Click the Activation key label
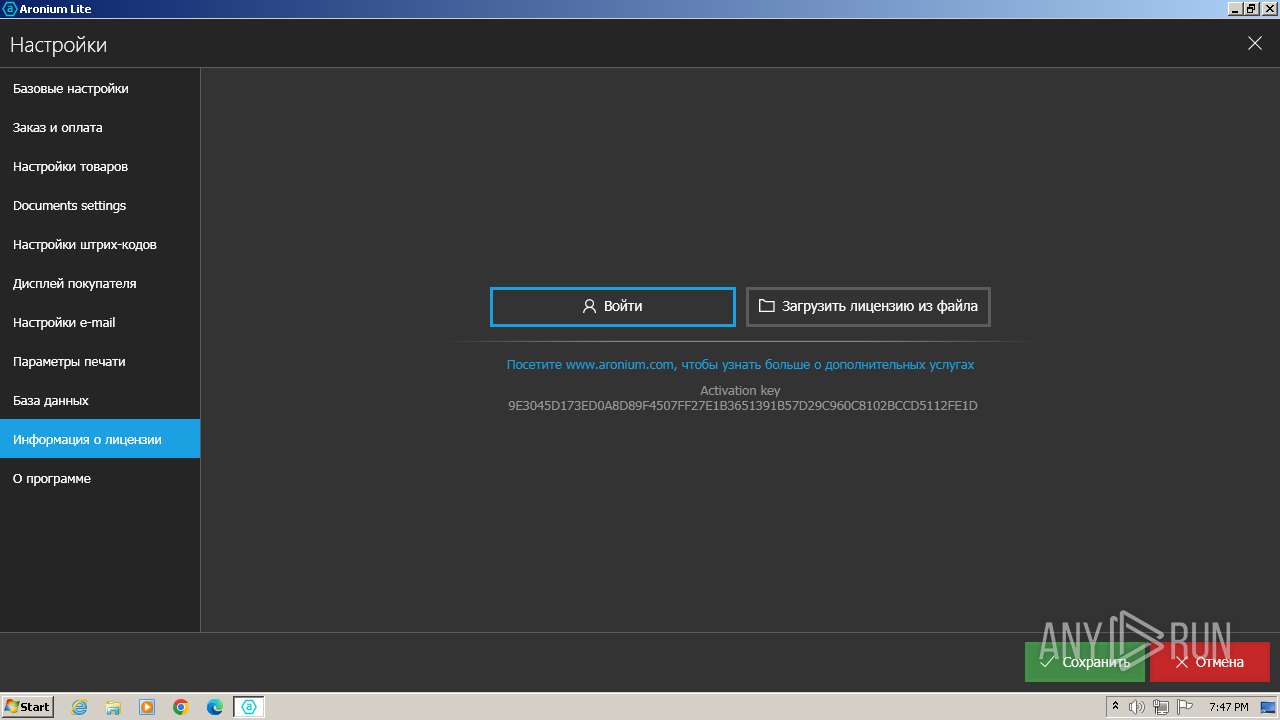The width and height of the screenshot is (1280, 720). [740, 390]
